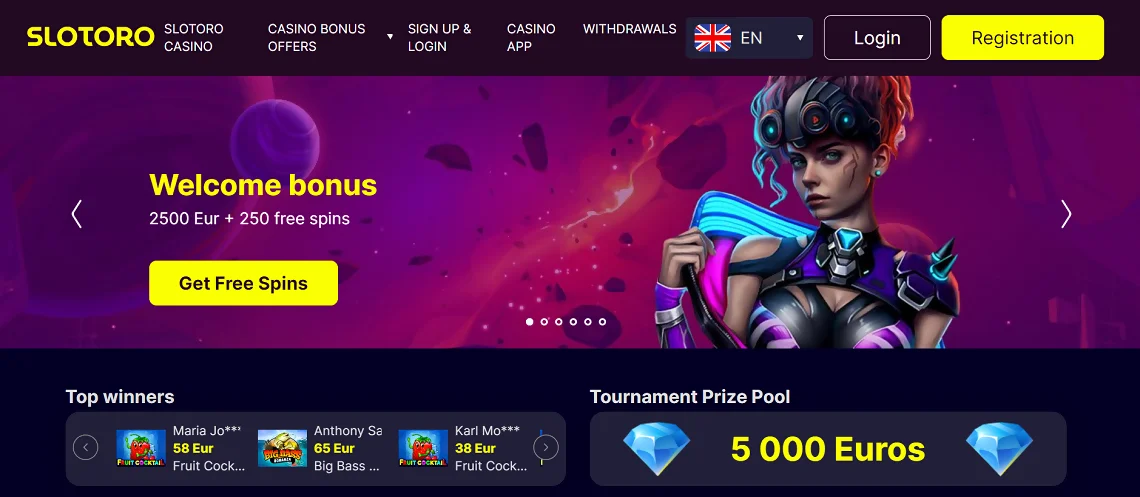Open the EN language dropdown
The image size is (1140, 497).
click(750, 38)
